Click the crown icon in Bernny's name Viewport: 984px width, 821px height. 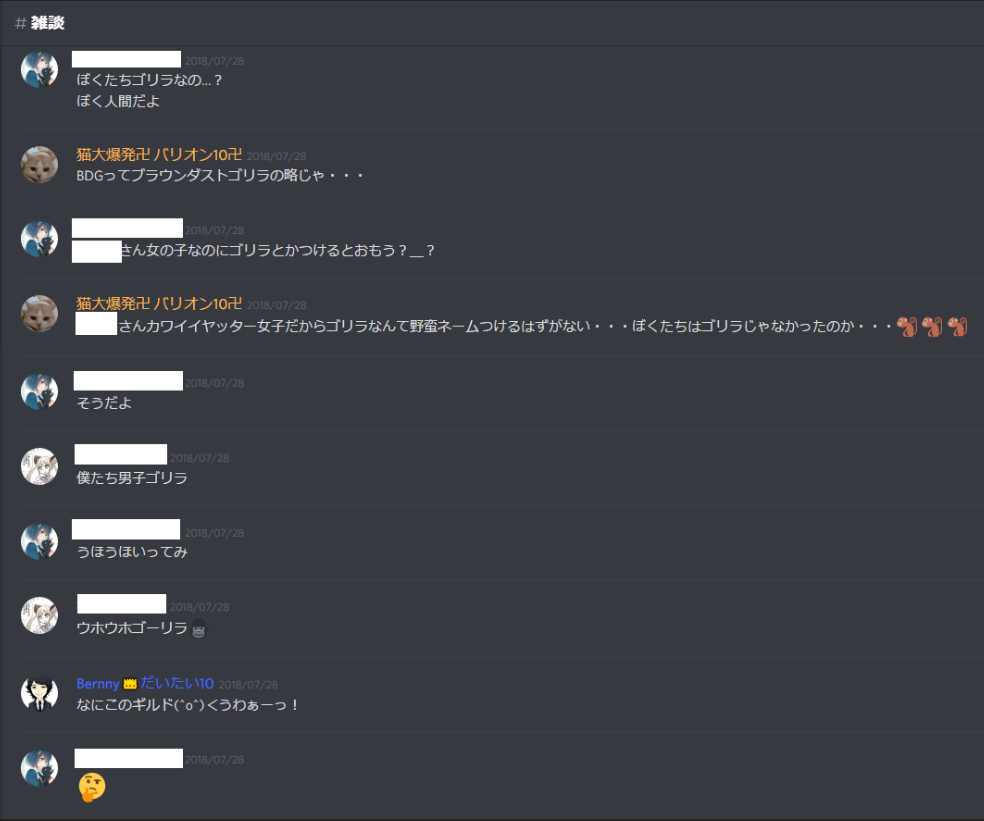[130, 684]
